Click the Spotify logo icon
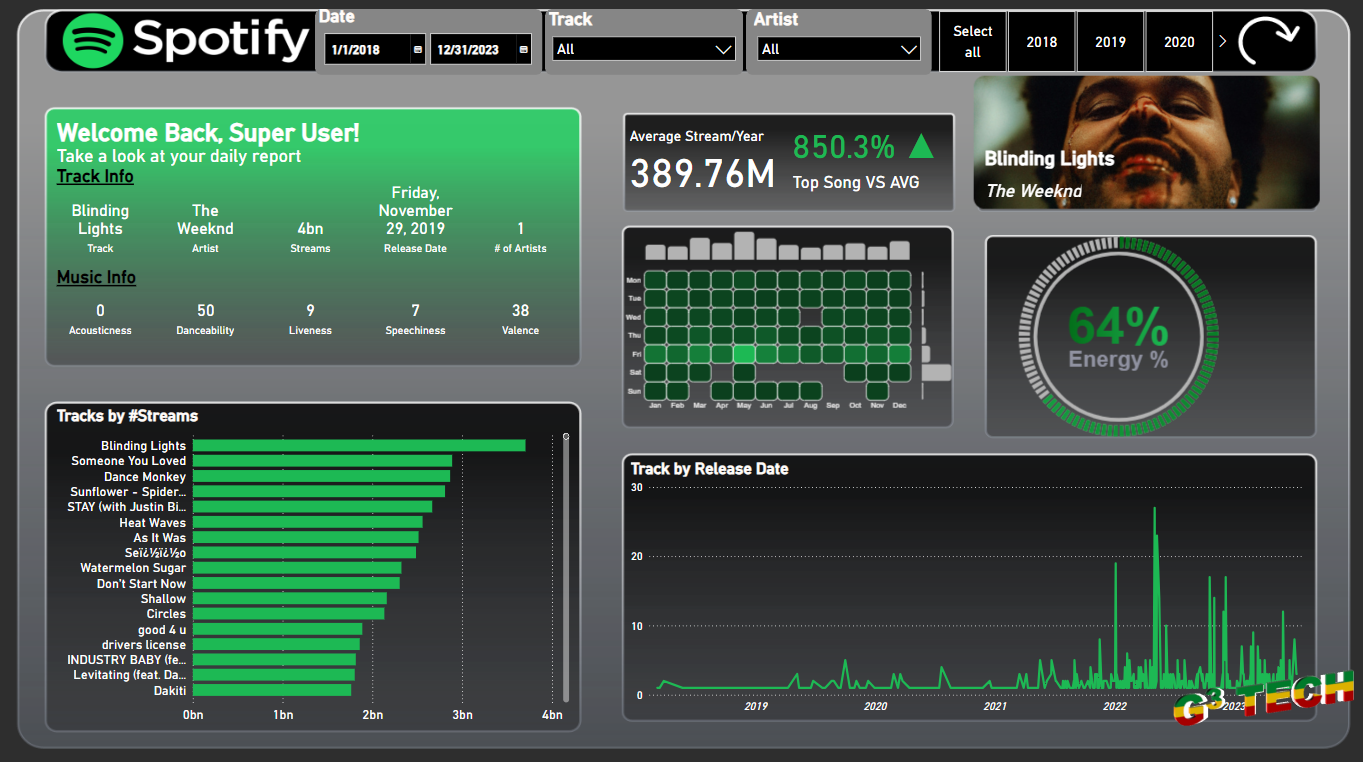The width and height of the screenshot is (1363, 762). tap(92, 41)
